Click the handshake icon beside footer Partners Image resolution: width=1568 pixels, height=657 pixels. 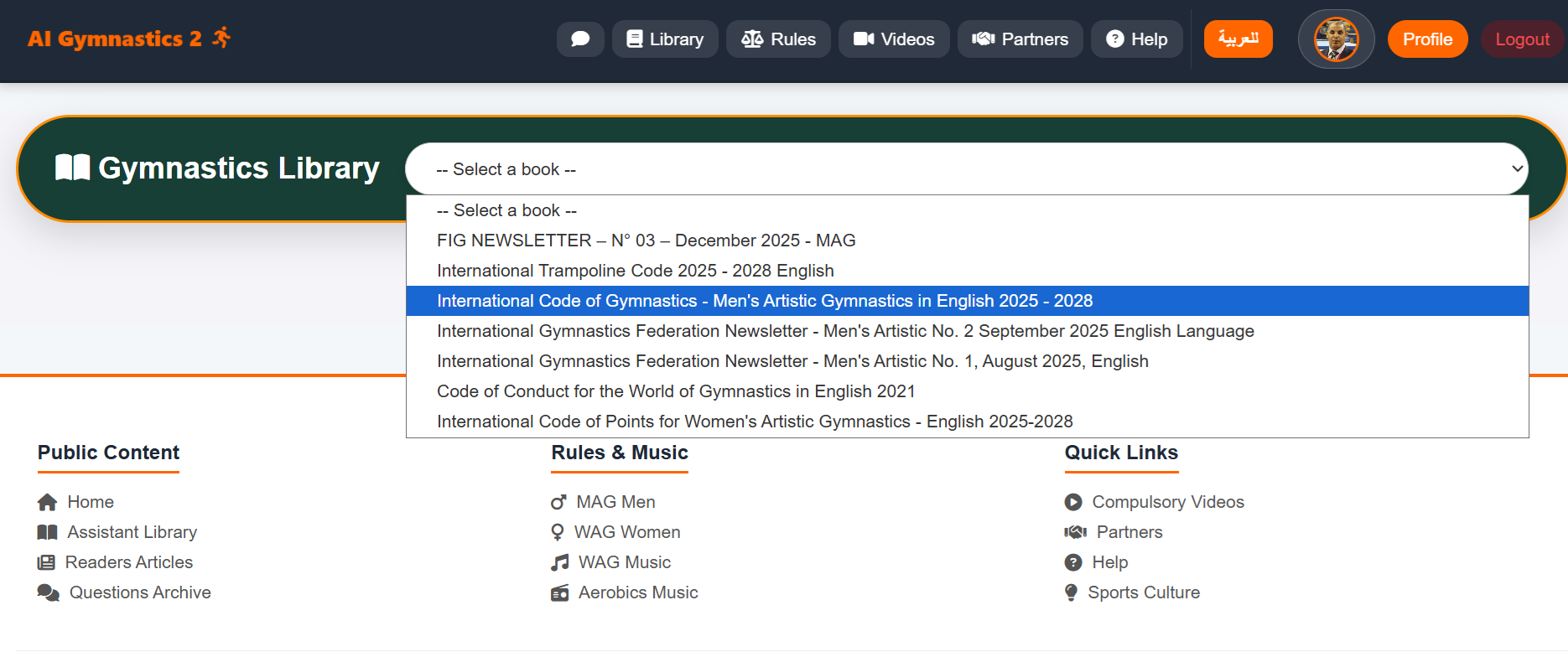pos(1076,532)
